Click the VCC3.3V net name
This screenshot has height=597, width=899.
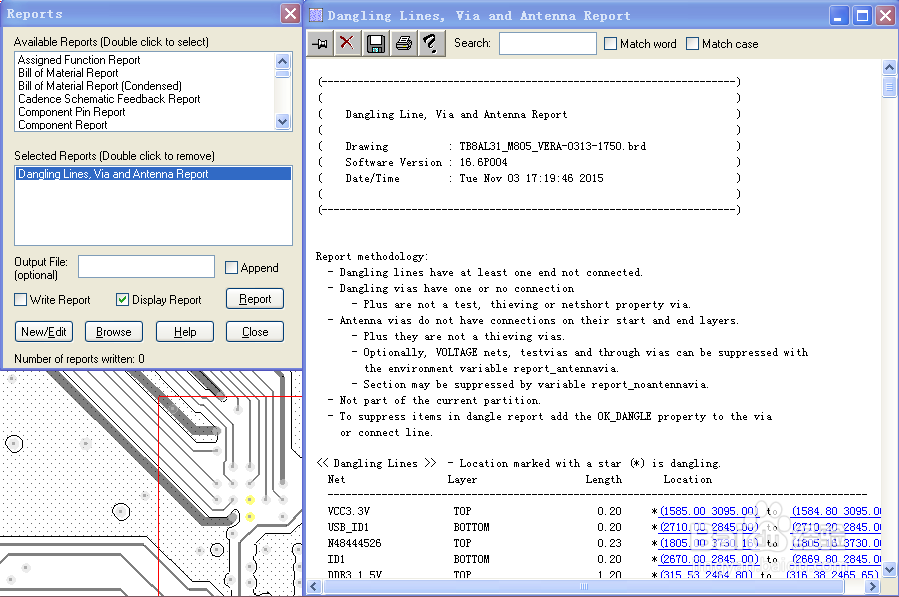pos(349,511)
